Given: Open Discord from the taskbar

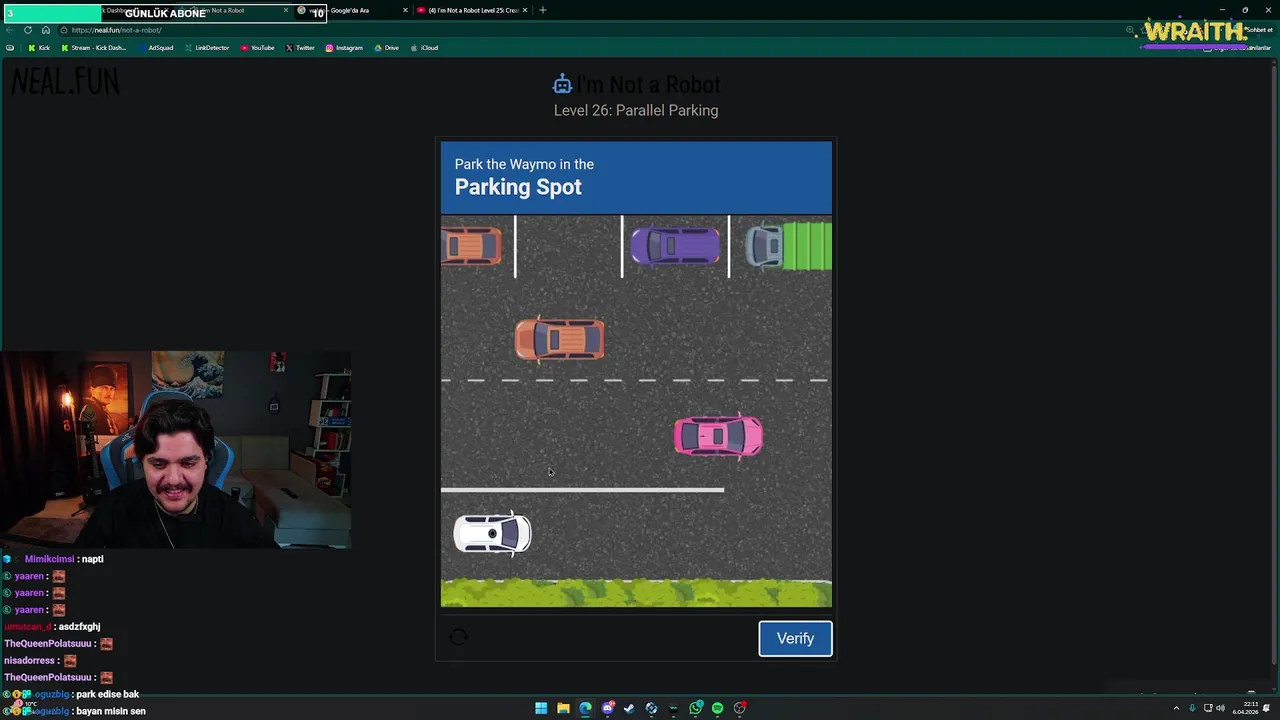Looking at the screenshot, I should click(607, 708).
